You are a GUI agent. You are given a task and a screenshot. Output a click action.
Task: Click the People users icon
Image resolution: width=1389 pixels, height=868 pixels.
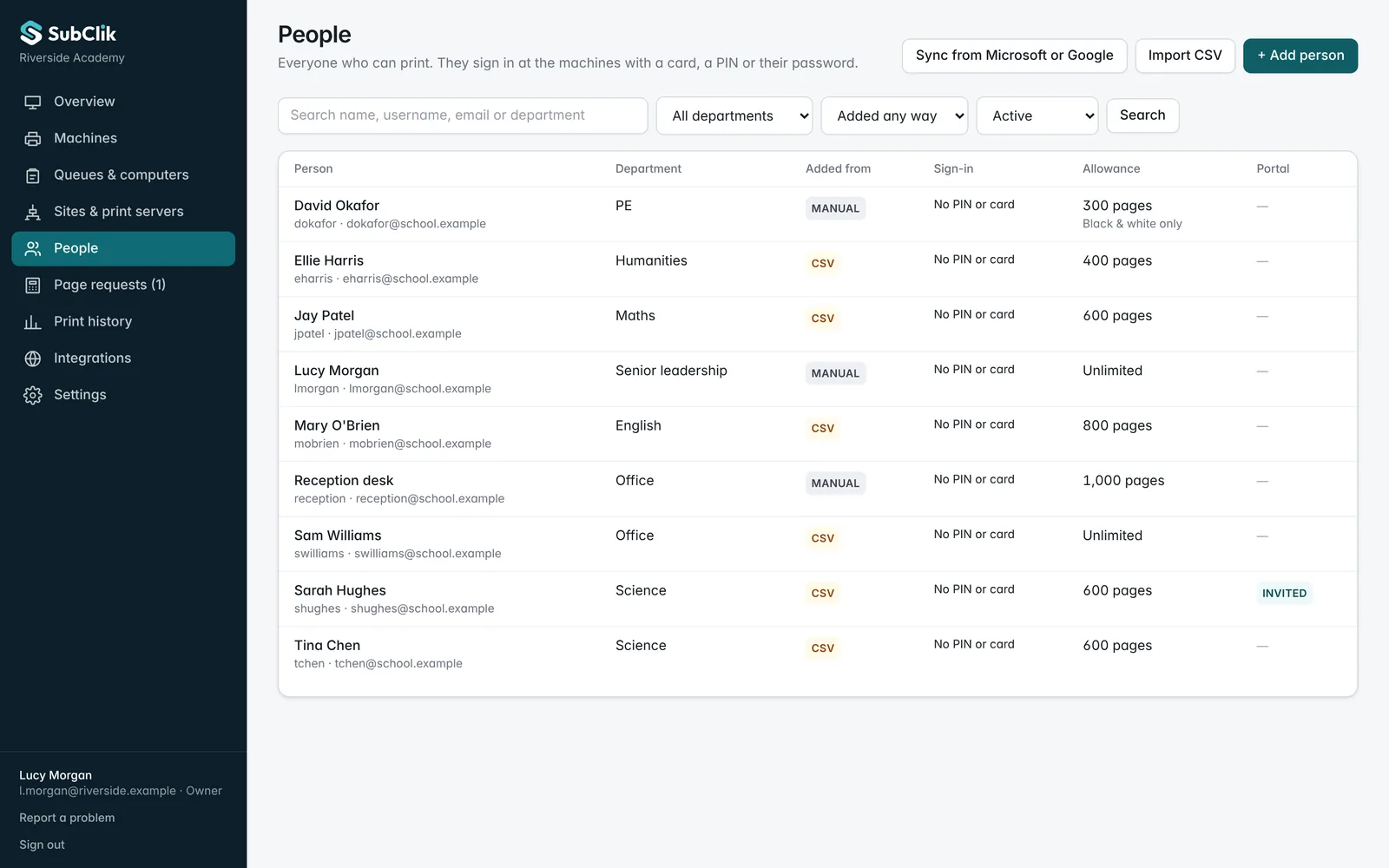coord(33,248)
